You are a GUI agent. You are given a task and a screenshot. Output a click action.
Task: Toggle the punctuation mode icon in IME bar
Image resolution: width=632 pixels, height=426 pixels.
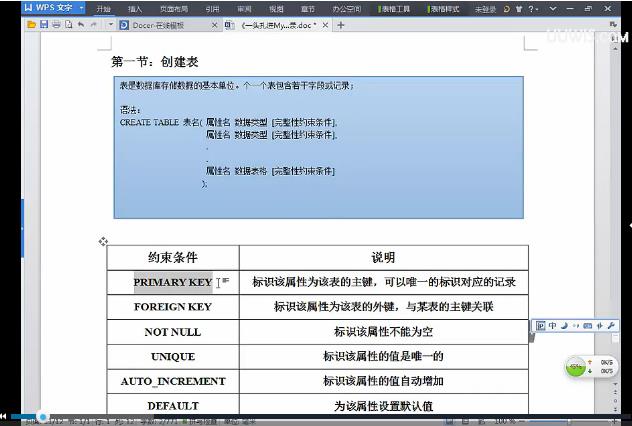pyautogui.click(x=576, y=326)
